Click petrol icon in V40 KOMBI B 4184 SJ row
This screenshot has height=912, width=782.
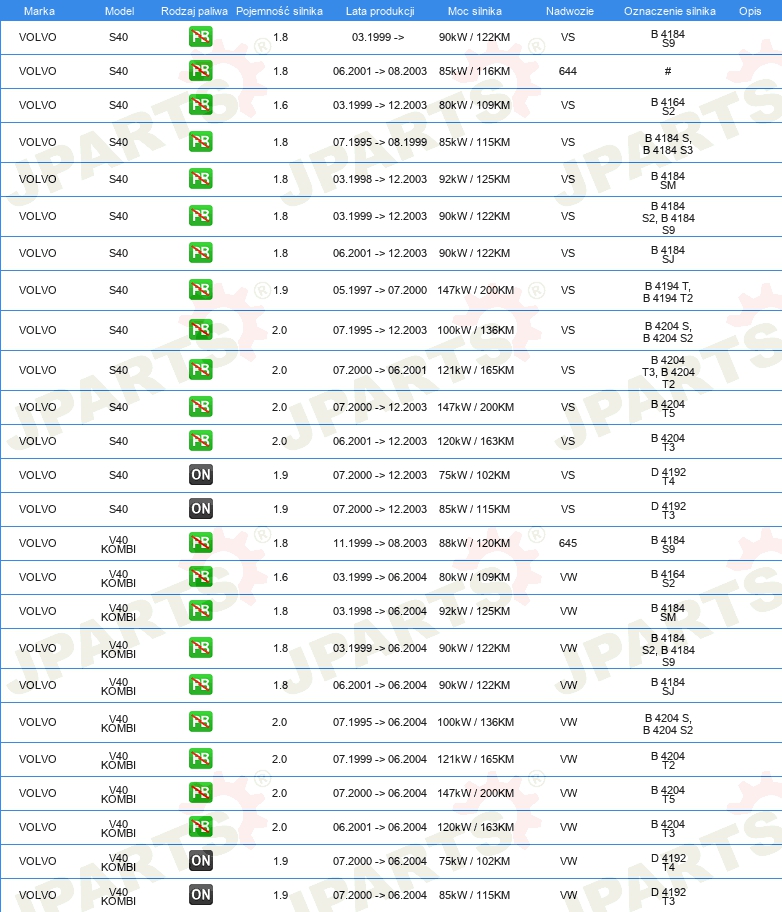click(201, 685)
